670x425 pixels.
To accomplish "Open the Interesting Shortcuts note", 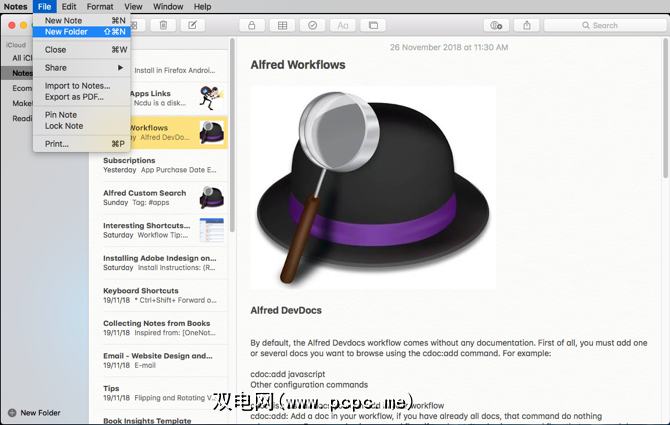I will (x=159, y=230).
